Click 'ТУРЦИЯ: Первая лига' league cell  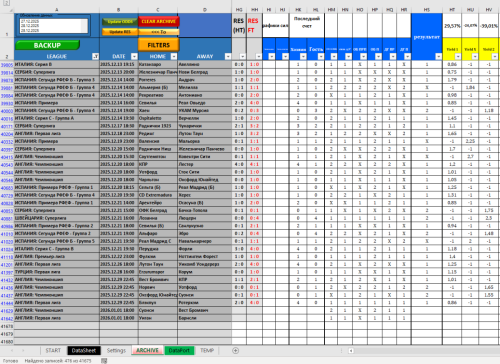57,272
